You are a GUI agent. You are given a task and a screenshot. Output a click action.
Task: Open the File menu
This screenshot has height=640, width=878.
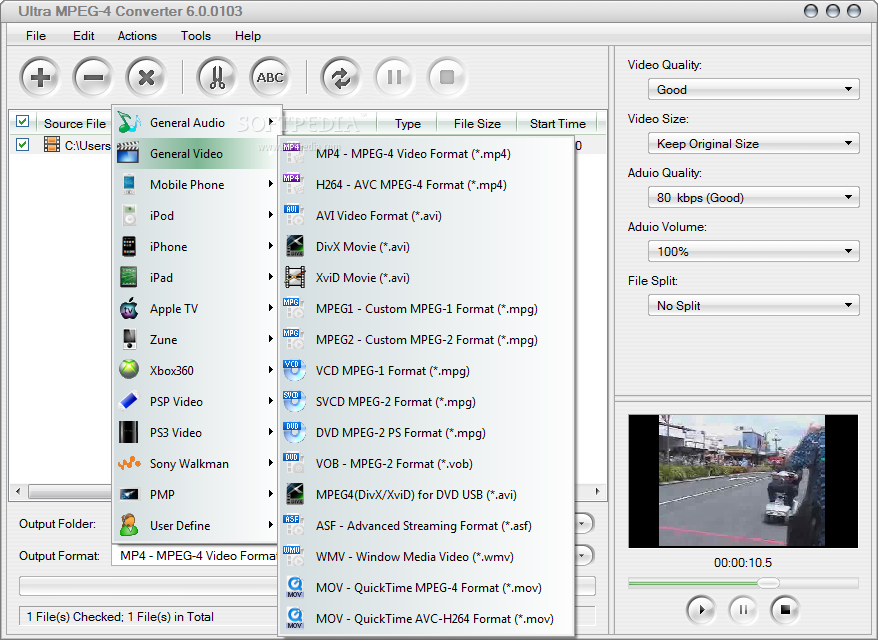click(x=36, y=36)
